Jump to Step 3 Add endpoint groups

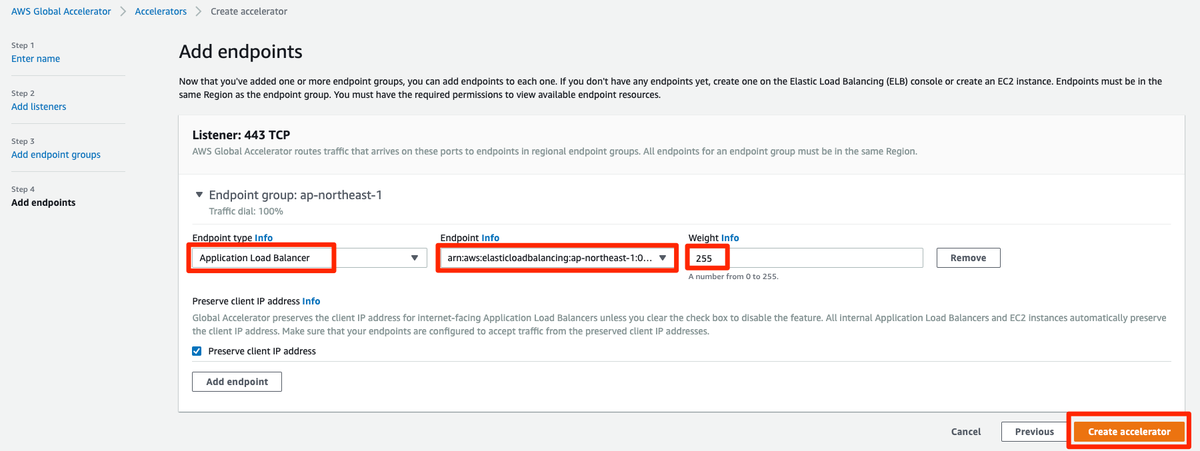click(x=56, y=154)
